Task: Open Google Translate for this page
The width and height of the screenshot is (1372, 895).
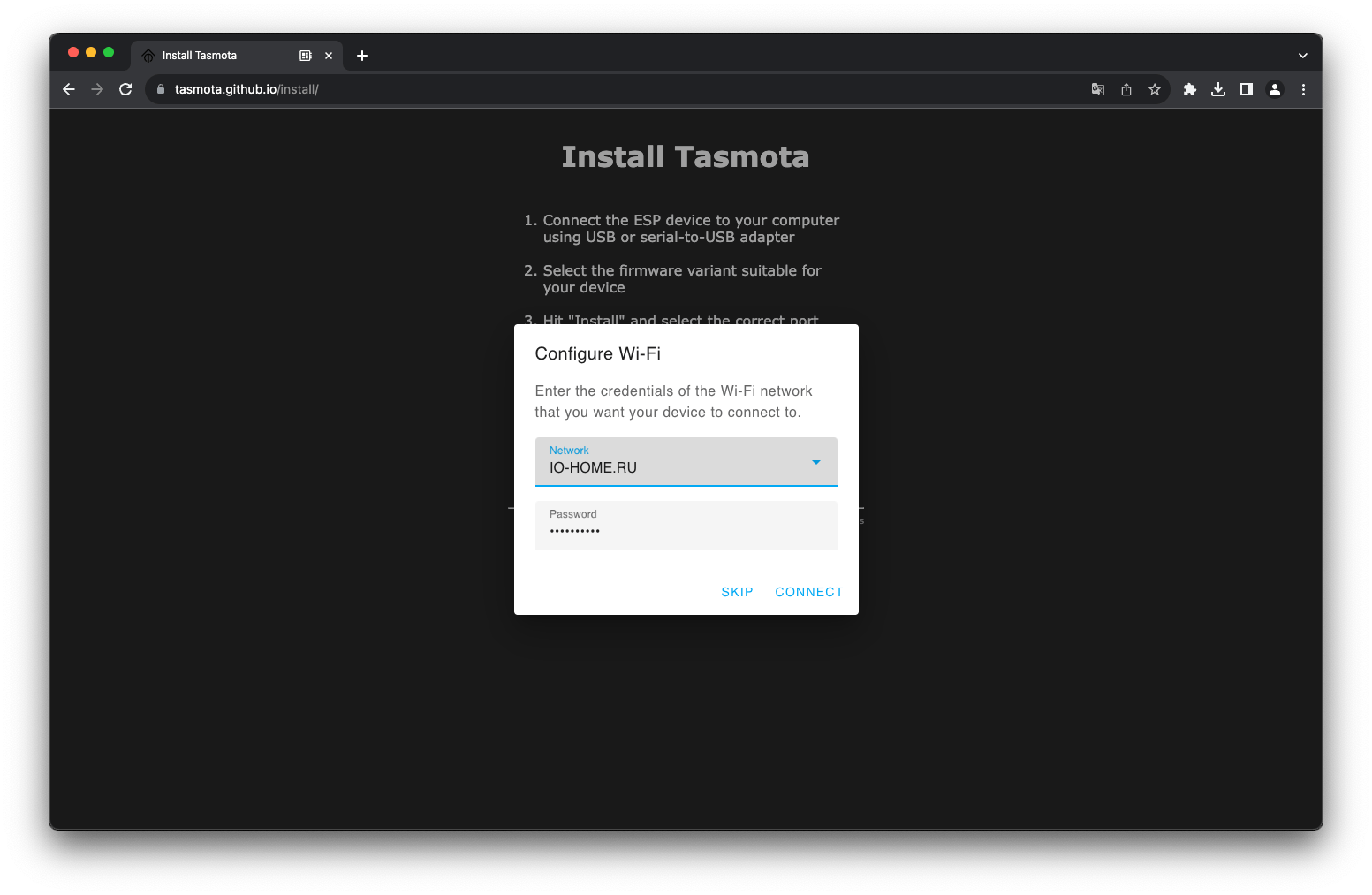Action: 1097,89
